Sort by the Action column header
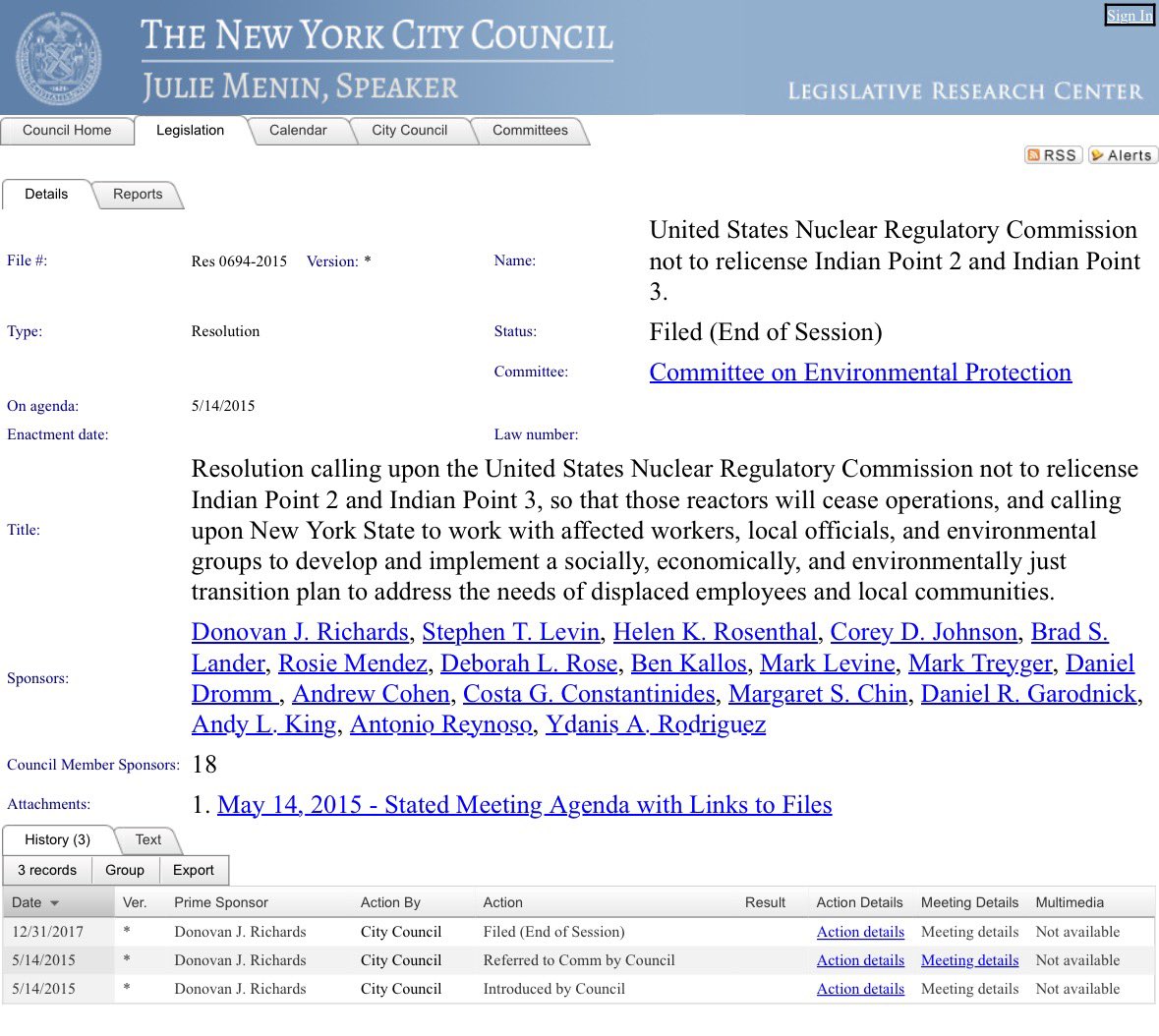The image size is (1159, 1036). (x=502, y=903)
